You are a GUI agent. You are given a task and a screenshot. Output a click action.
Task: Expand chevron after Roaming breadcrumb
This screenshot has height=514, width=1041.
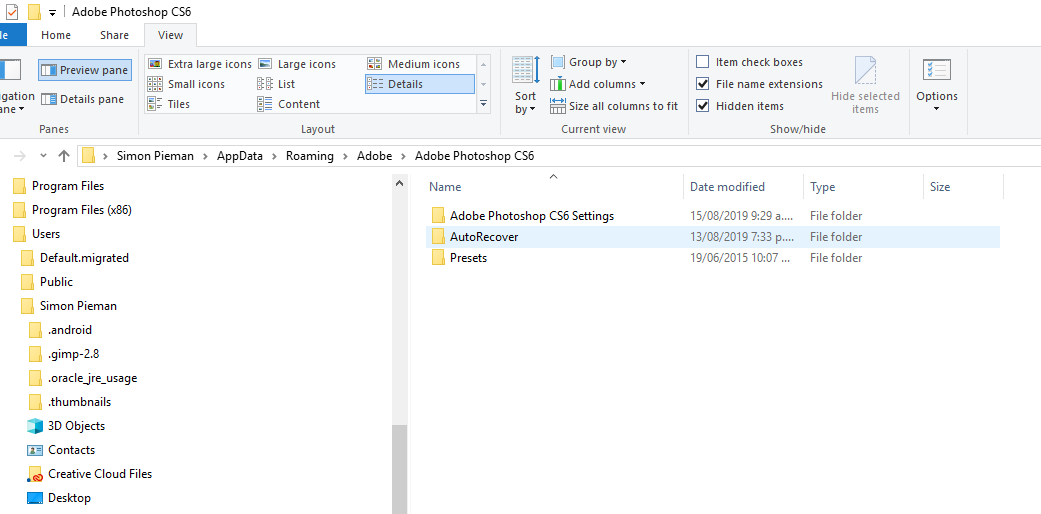click(x=345, y=156)
